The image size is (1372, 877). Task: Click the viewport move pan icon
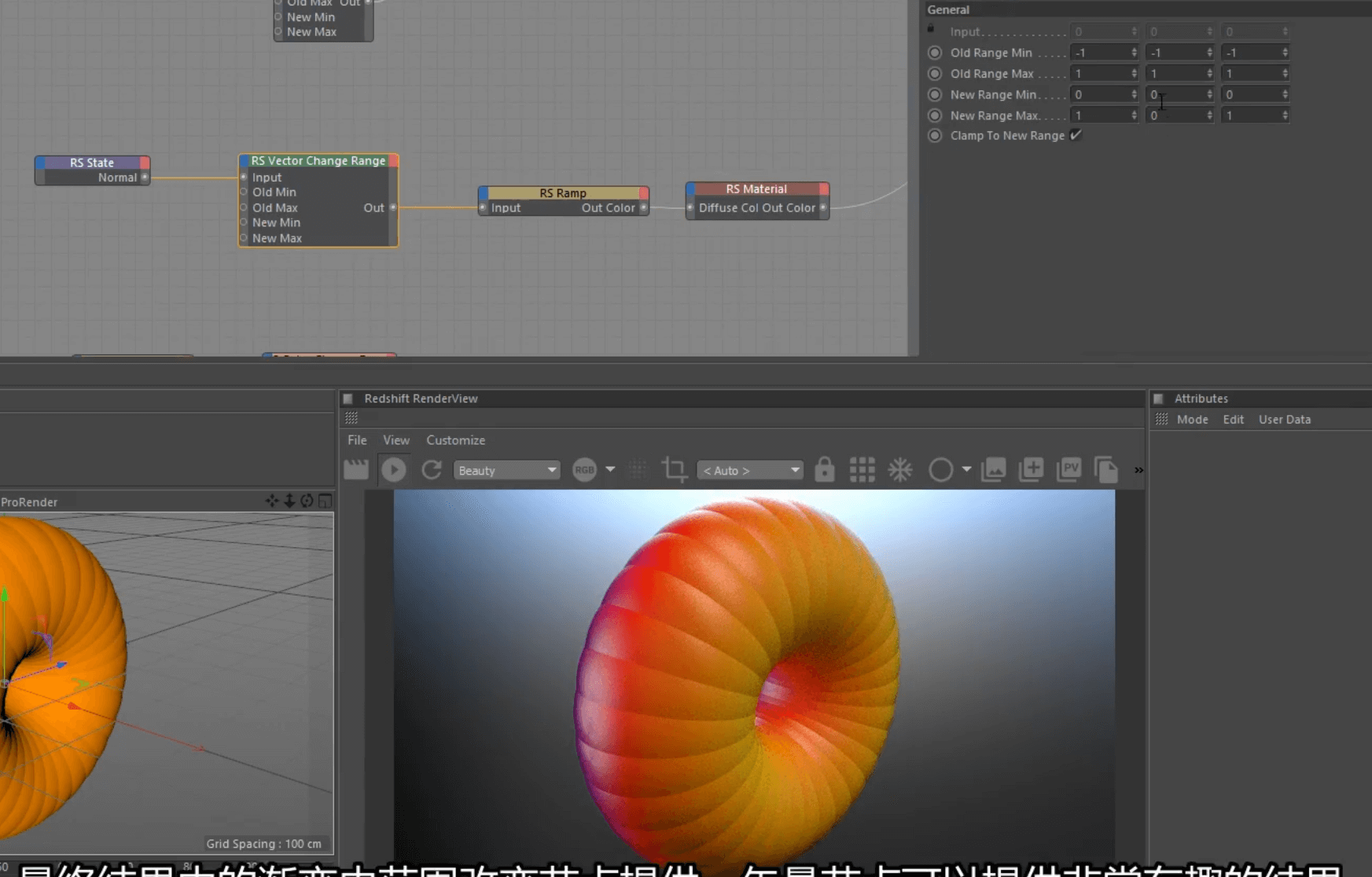point(272,501)
